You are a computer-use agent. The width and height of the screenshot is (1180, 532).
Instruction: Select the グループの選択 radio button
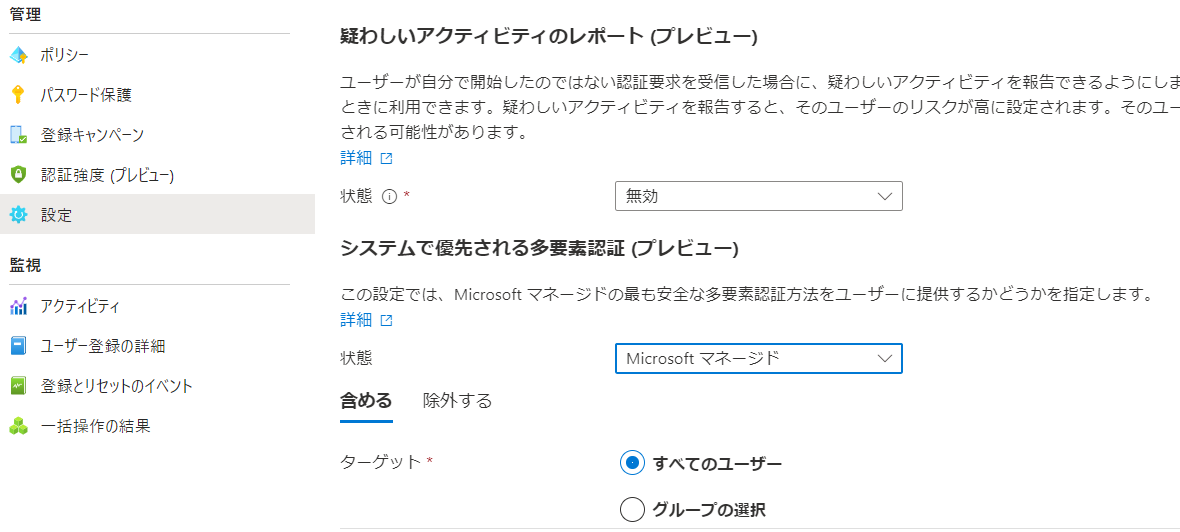pos(632,509)
